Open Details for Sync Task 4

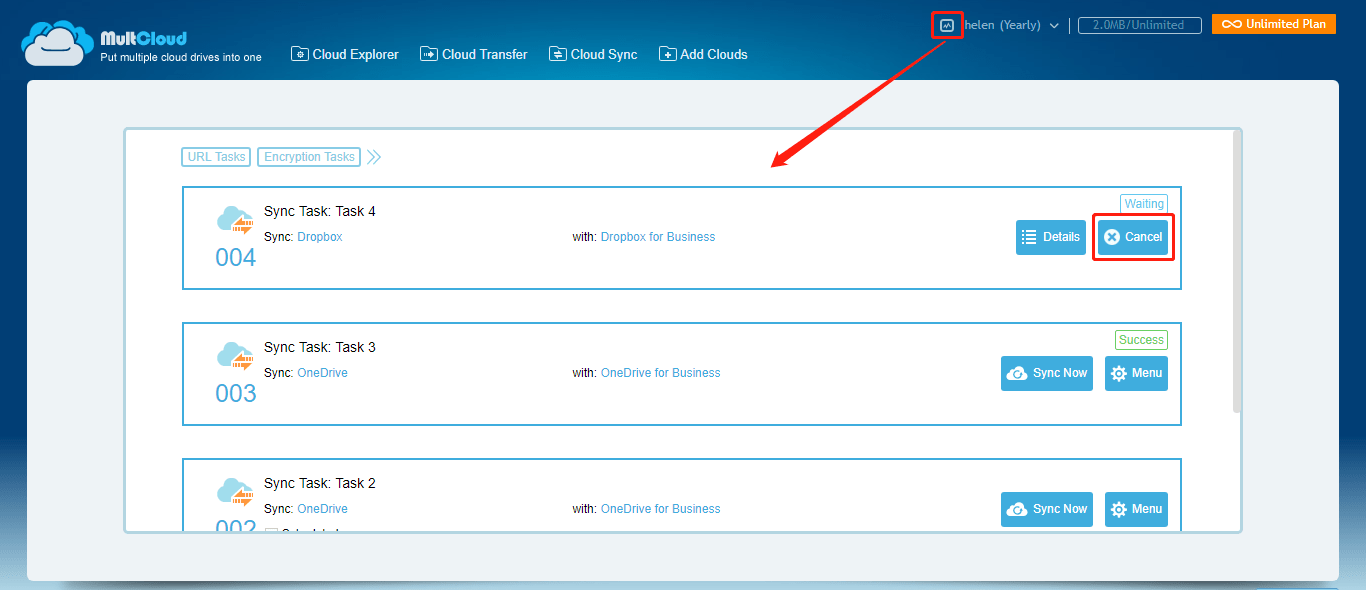(1051, 237)
